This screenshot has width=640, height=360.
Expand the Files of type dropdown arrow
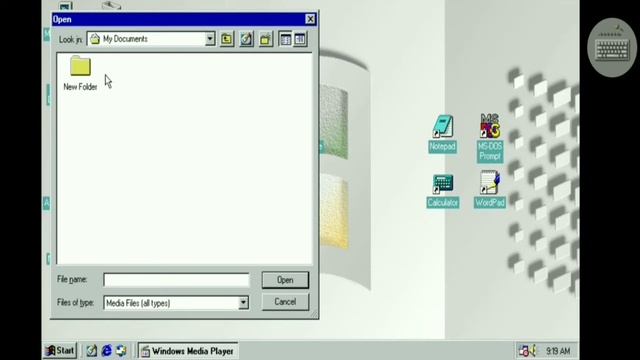coord(243,303)
